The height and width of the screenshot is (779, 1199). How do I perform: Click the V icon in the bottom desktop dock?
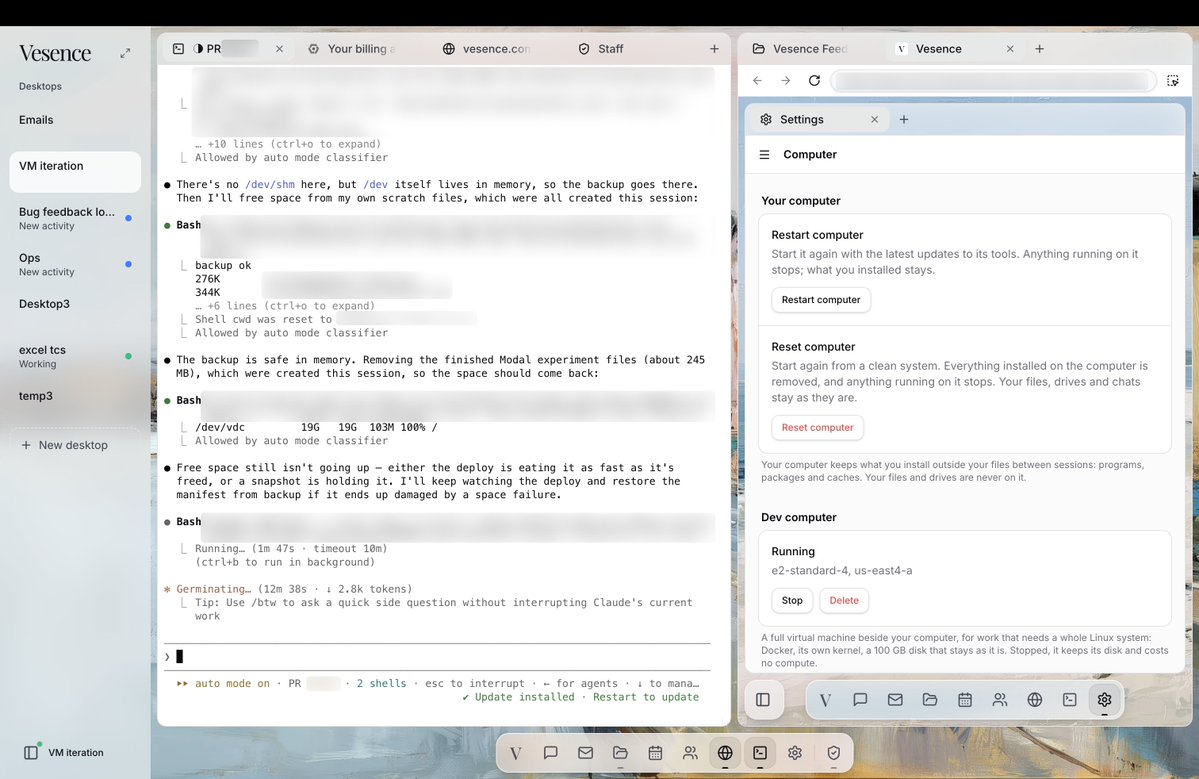[x=515, y=753]
